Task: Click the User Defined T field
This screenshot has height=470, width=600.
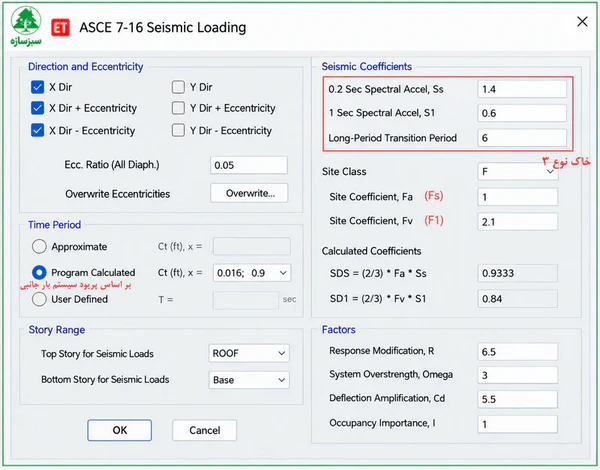Action: tap(246, 300)
